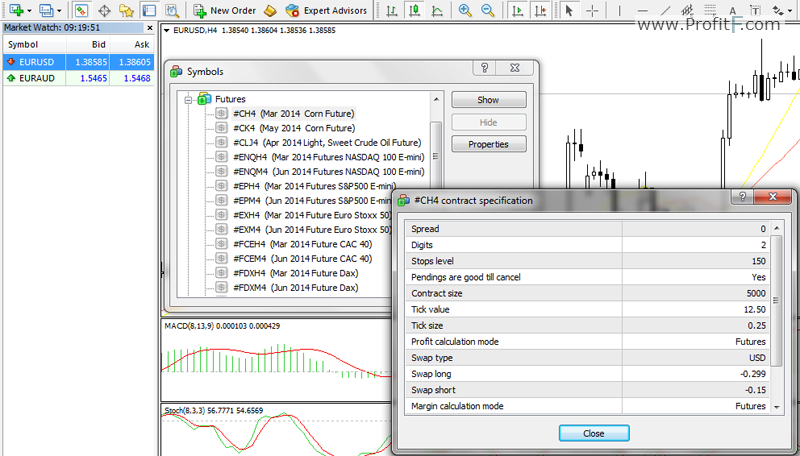Image resolution: width=800 pixels, height=456 pixels.
Task: Select #CLJ4 Crude Oil Future symbol
Action: pyautogui.click(x=327, y=143)
